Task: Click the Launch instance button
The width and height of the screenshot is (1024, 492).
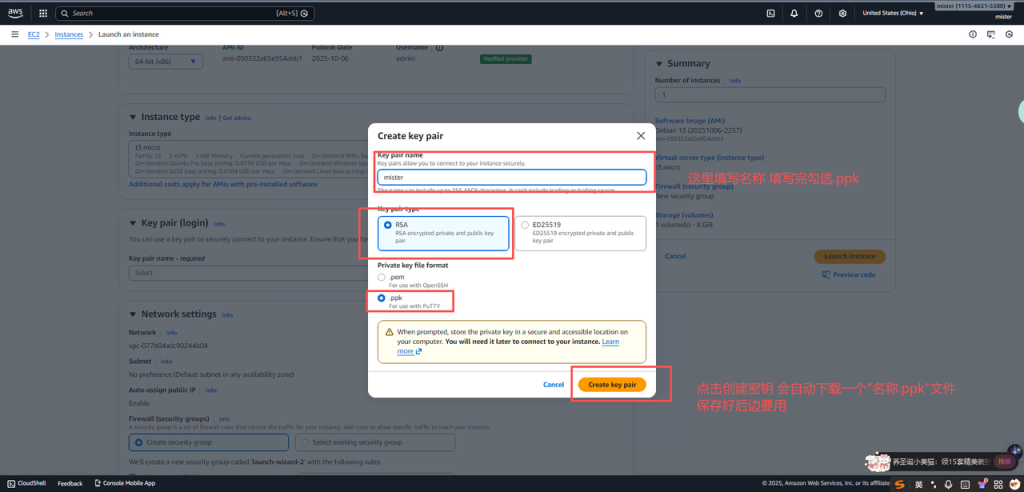Action: tap(850, 256)
